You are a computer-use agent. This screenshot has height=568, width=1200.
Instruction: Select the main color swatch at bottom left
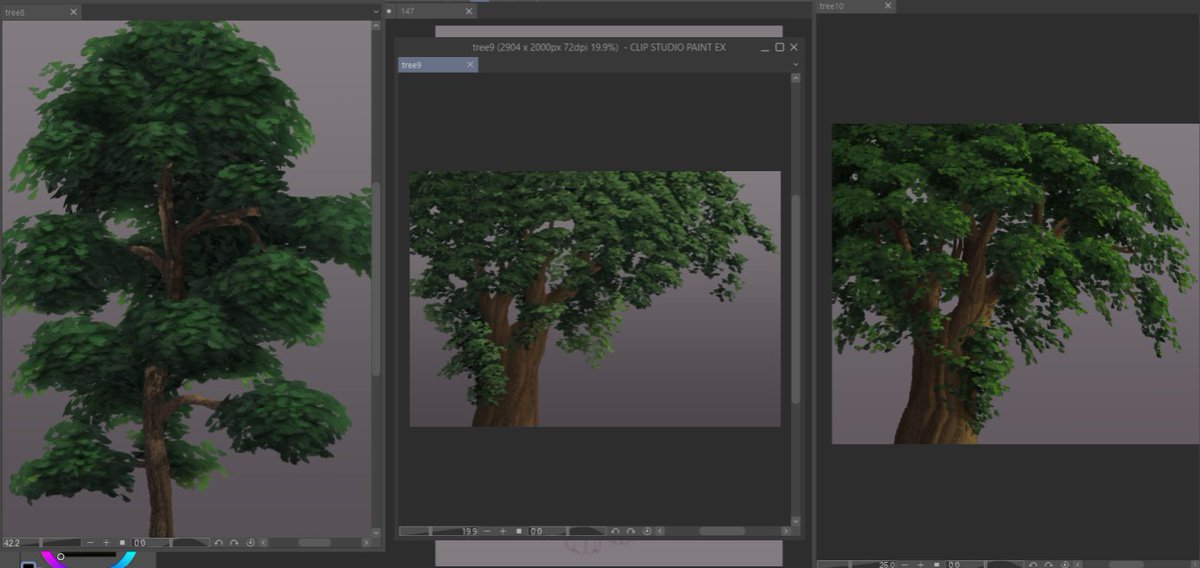28,564
